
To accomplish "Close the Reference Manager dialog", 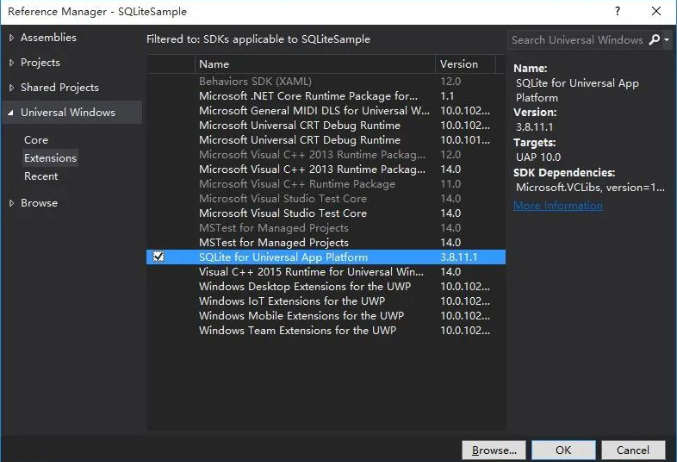I will (656, 11).
